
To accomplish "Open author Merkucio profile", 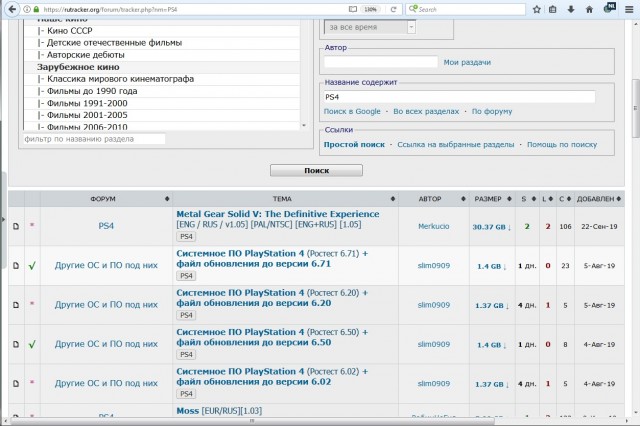I will (433, 226).
